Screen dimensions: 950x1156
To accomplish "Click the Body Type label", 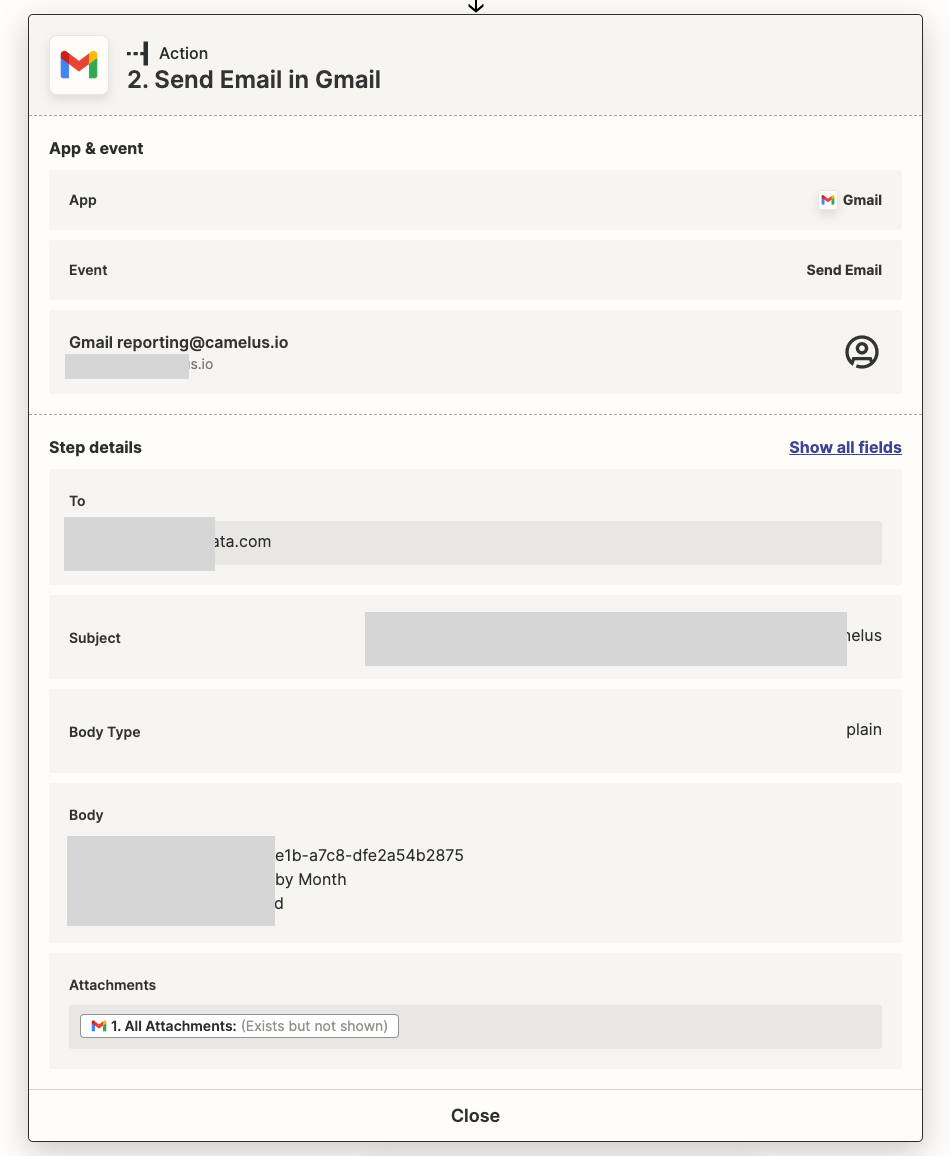I will 105,732.
